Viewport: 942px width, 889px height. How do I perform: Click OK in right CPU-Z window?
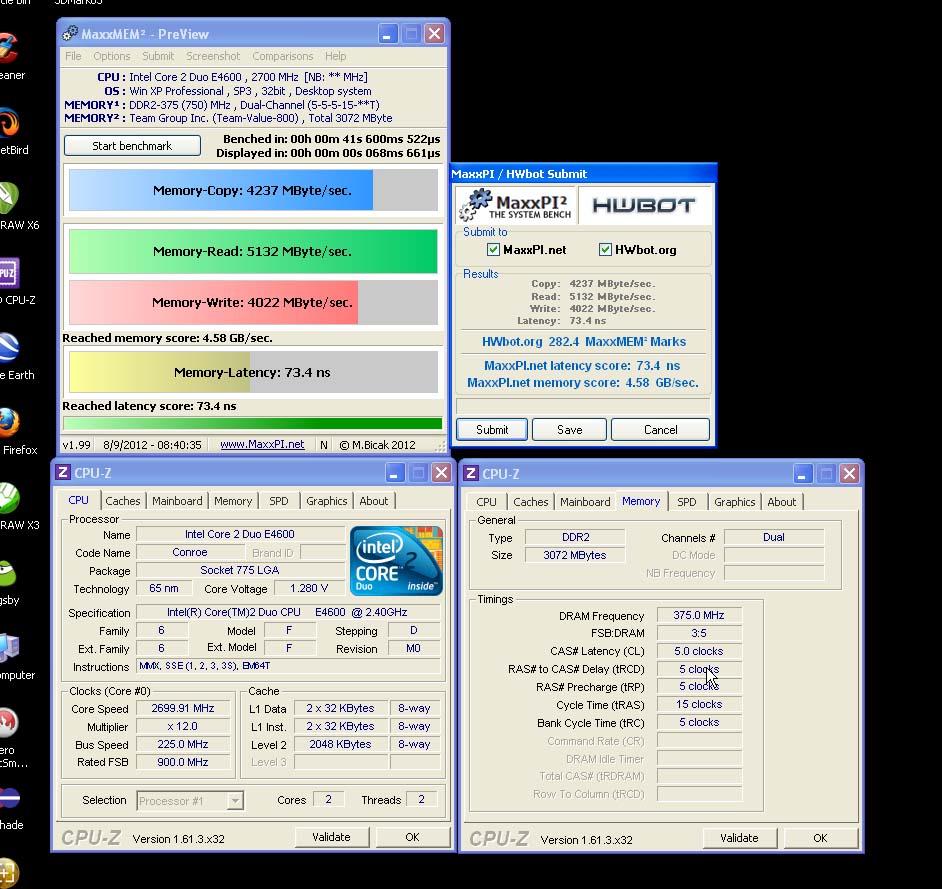pos(820,839)
